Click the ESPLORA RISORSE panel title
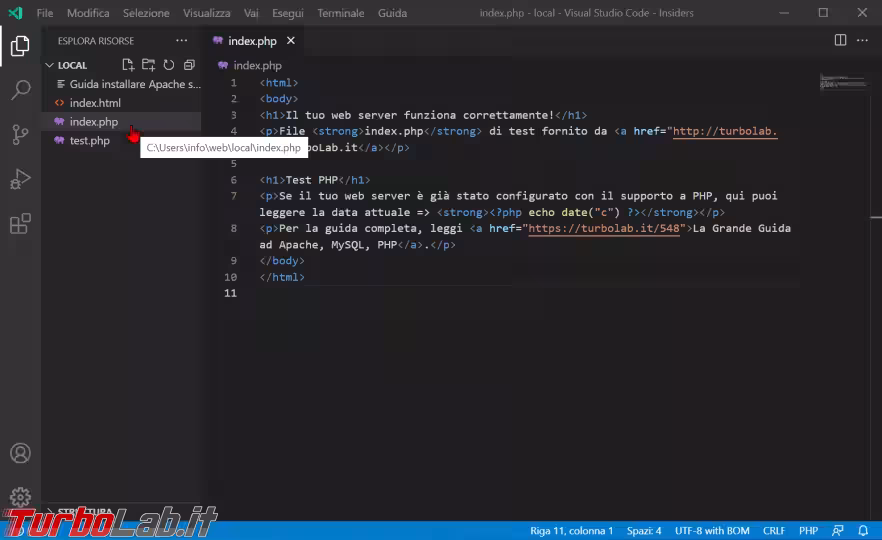882x540 pixels. click(x=96, y=40)
